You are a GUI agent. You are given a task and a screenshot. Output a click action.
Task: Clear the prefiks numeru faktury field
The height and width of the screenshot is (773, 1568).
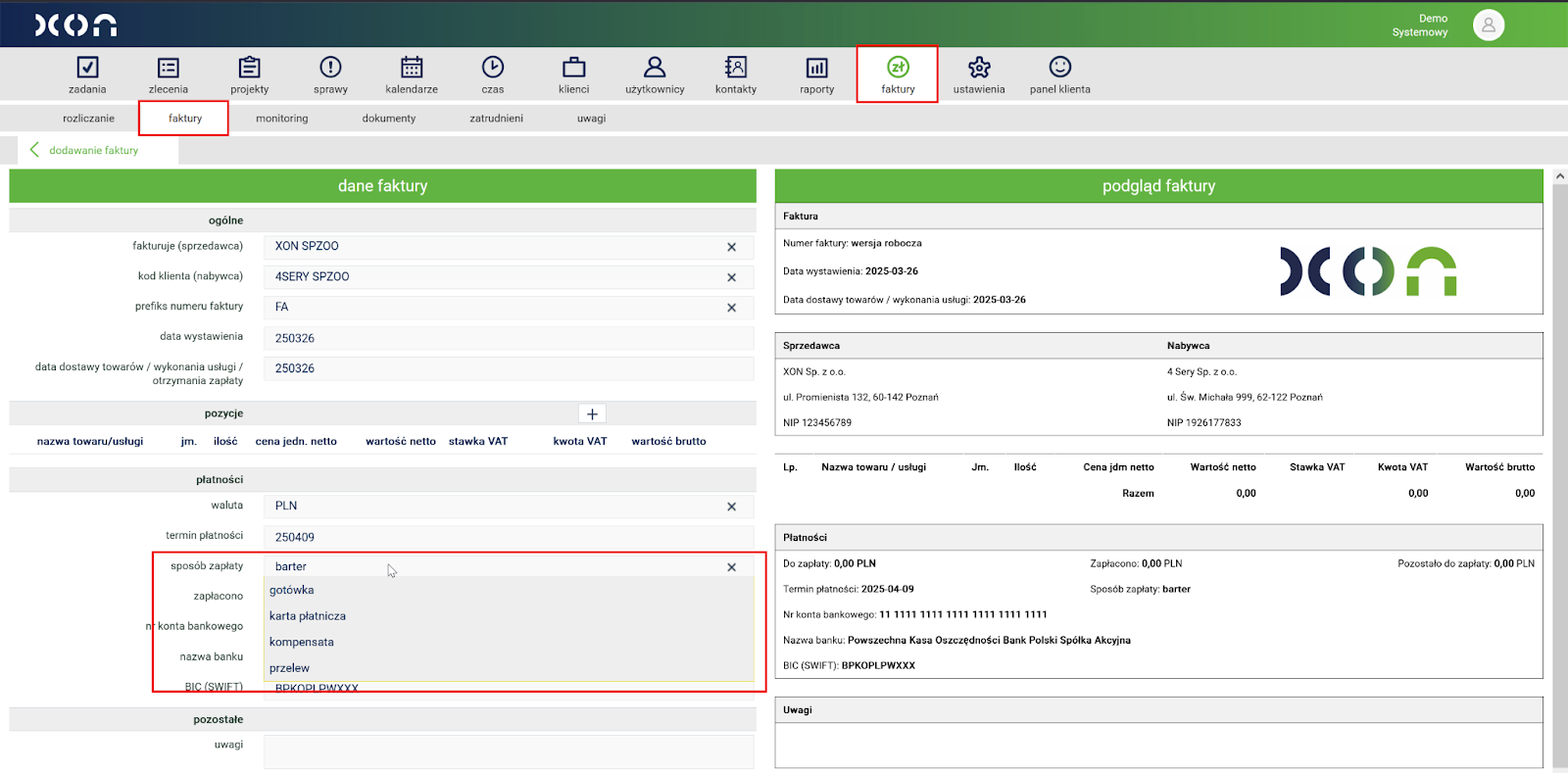pyautogui.click(x=731, y=308)
